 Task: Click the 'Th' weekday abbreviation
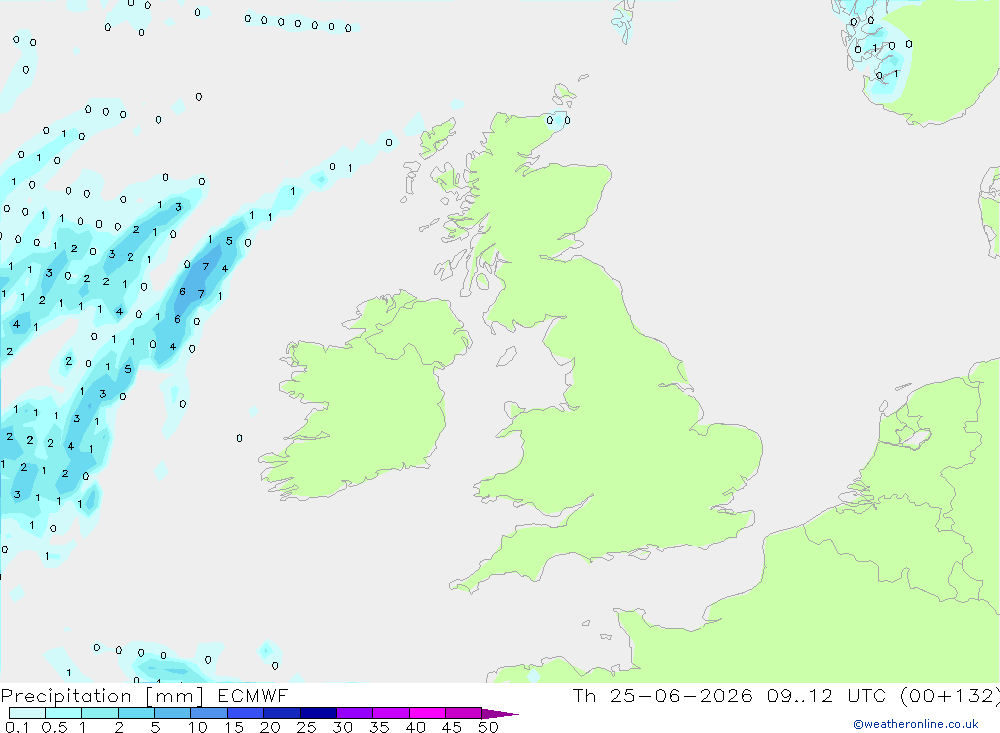[584, 695]
